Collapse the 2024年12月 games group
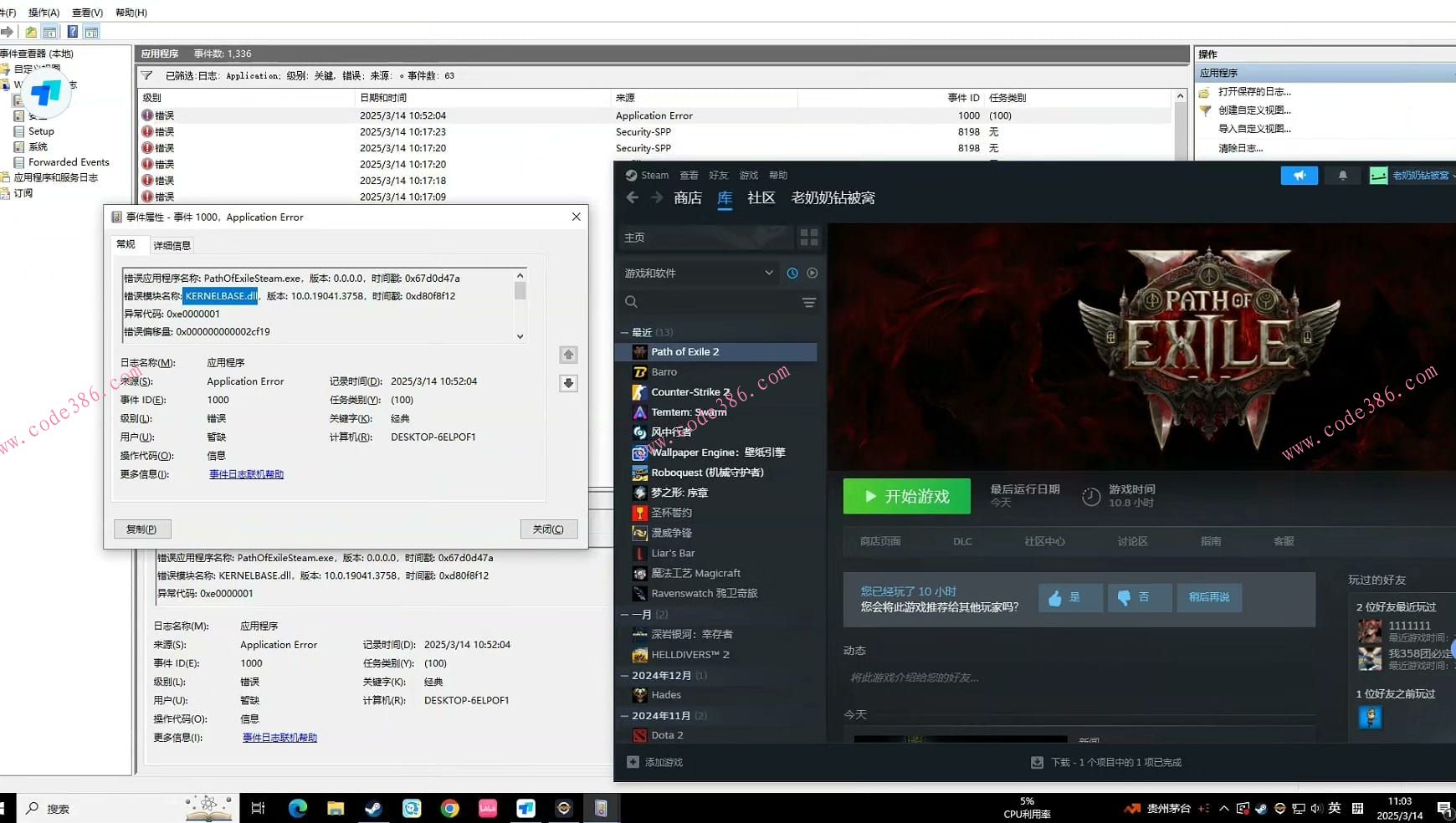This screenshot has height=823, width=1456. click(624, 676)
